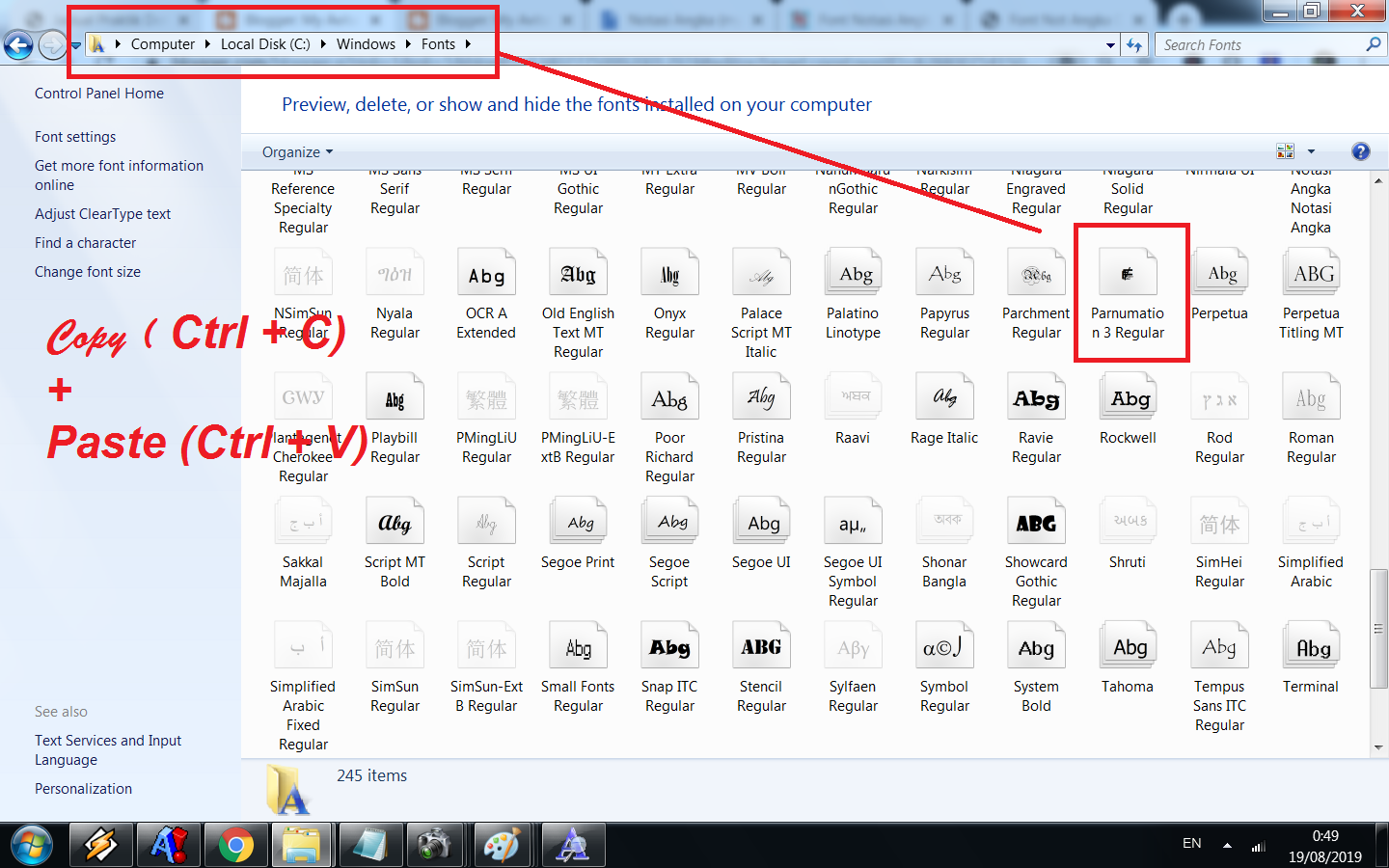Select the Poor Richard Regular font icon
Viewport: 1389px width, 868px height.
(x=669, y=398)
